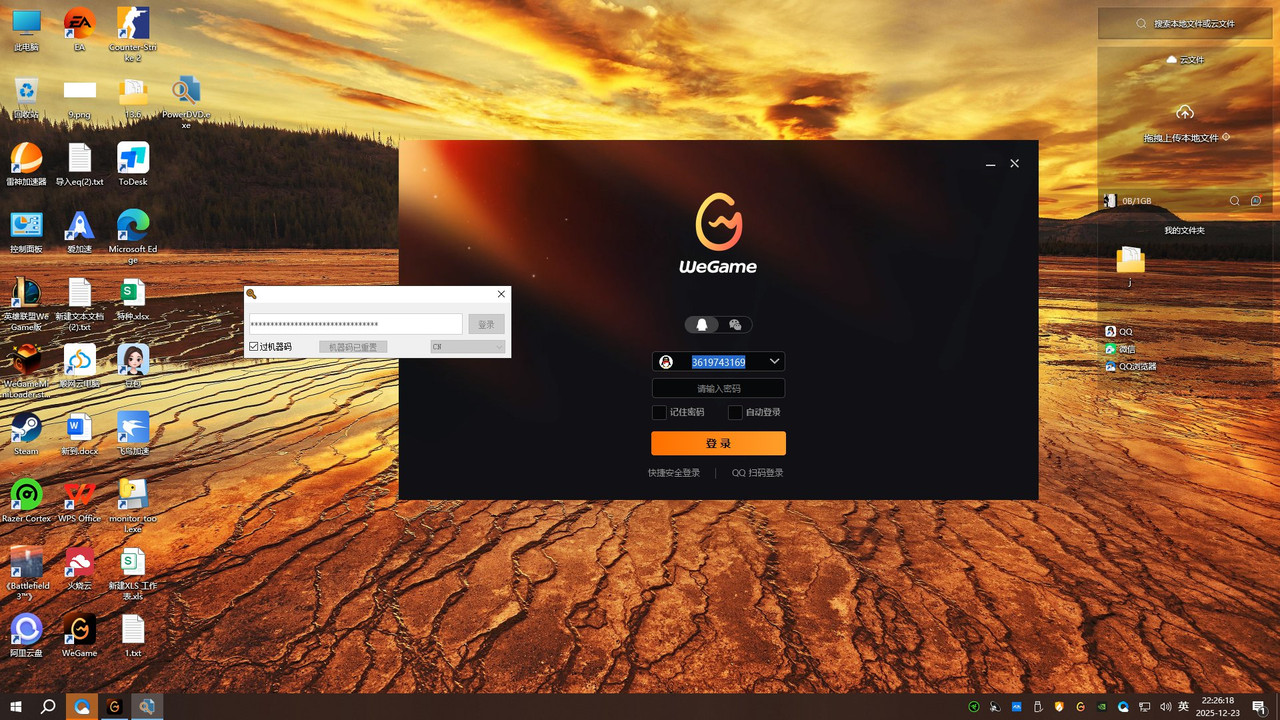Switch to WeChat login mode in WeGame
This screenshot has height=720, width=1280.
[x=735, y=324]
